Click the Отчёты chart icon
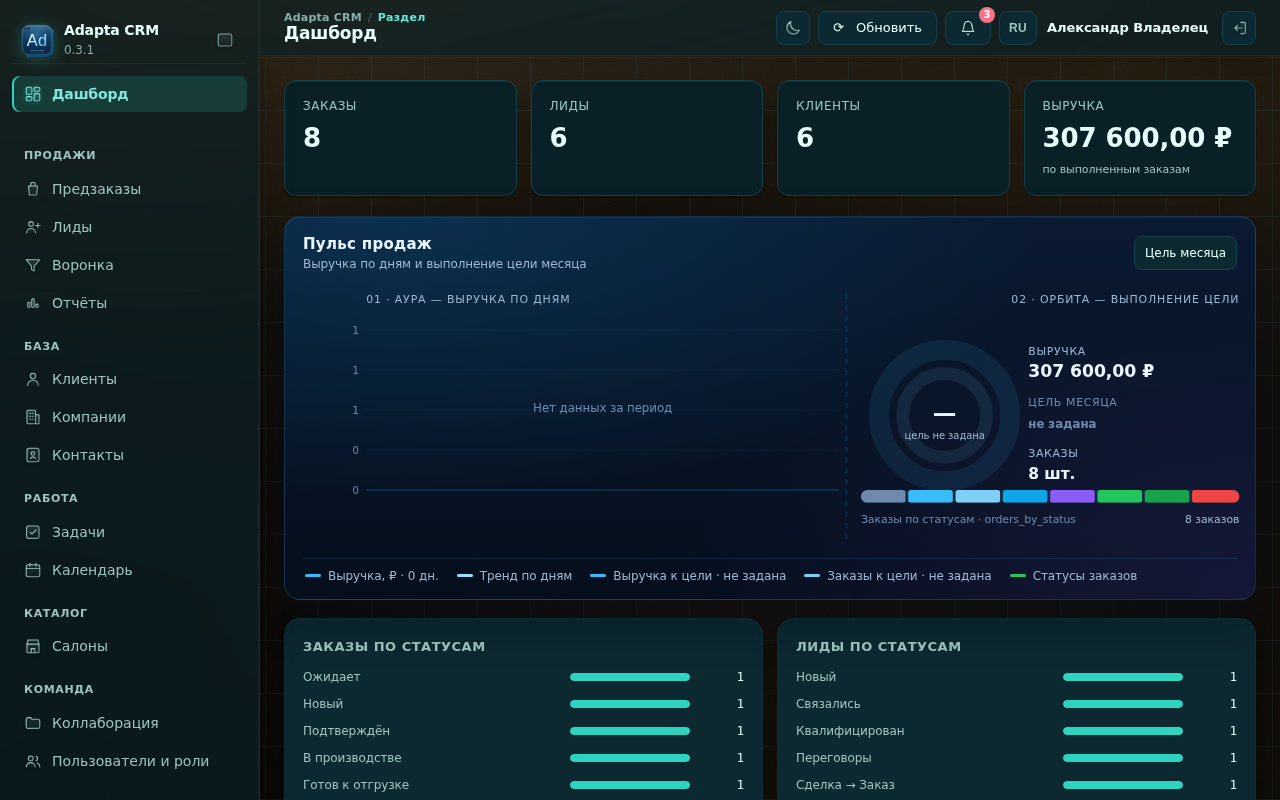 [33, 303]
